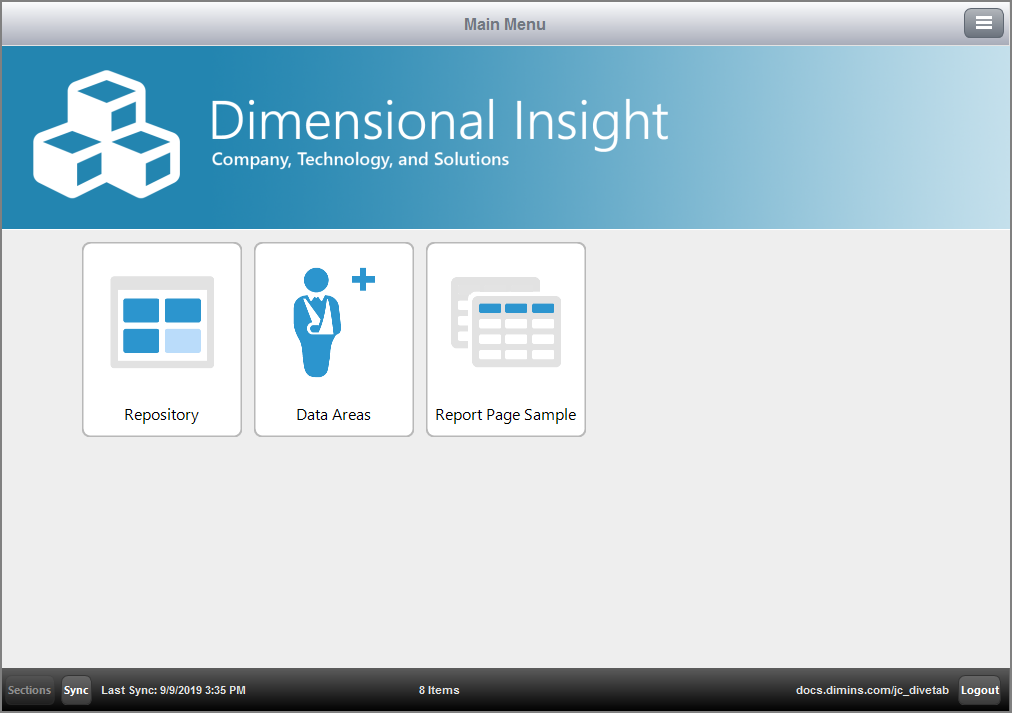1012x713 pixels.
Task: Click the Repository tile label
Action: [162, 415]
